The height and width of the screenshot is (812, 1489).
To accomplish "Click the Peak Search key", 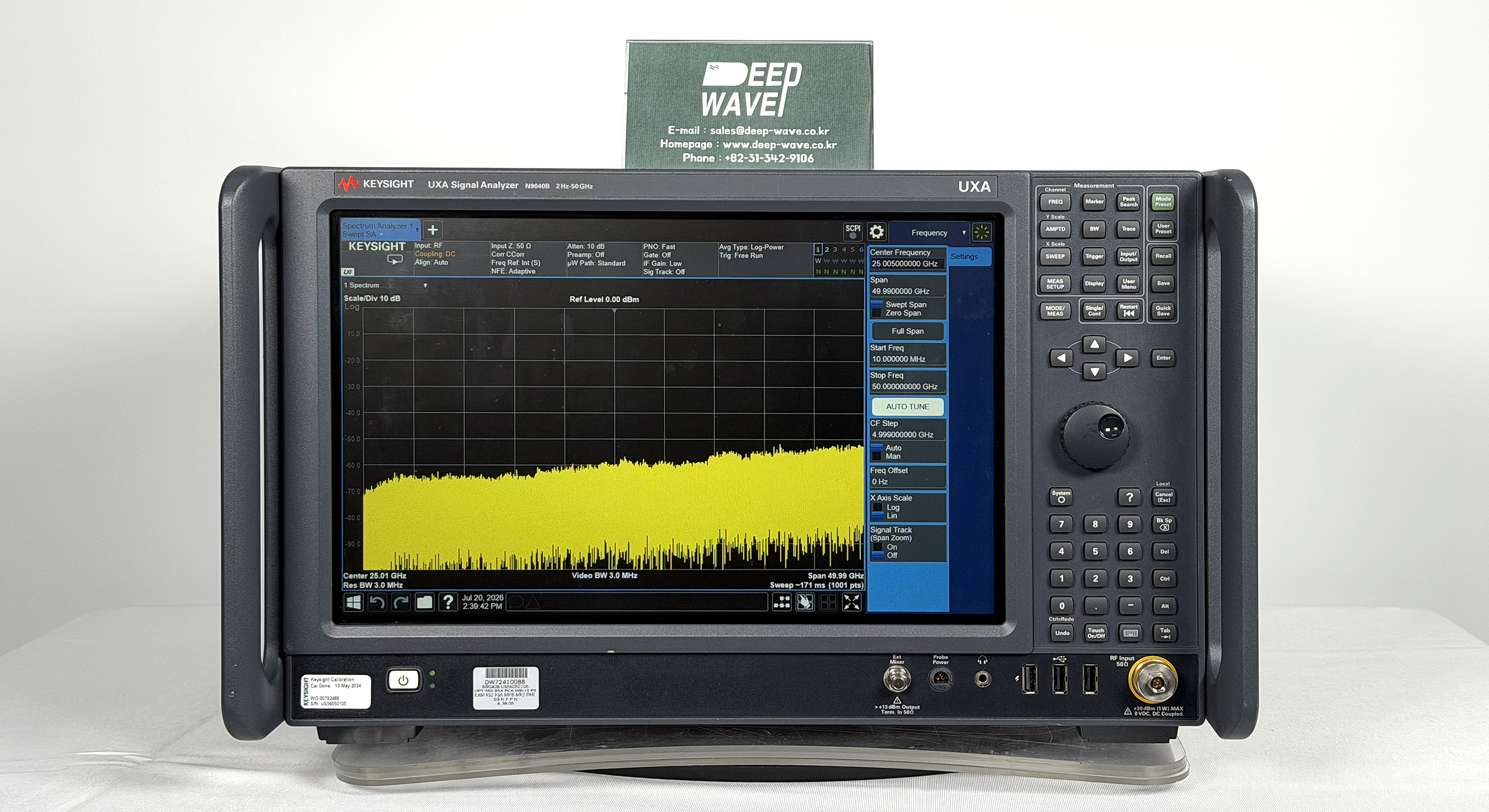I will point(1128,202).
